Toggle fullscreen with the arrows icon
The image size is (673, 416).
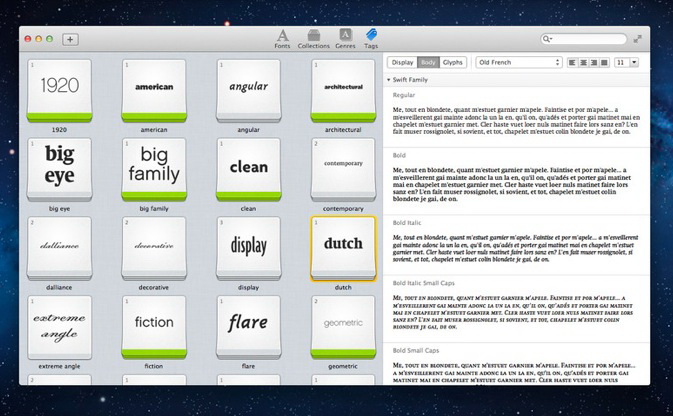tap(638, 39)
